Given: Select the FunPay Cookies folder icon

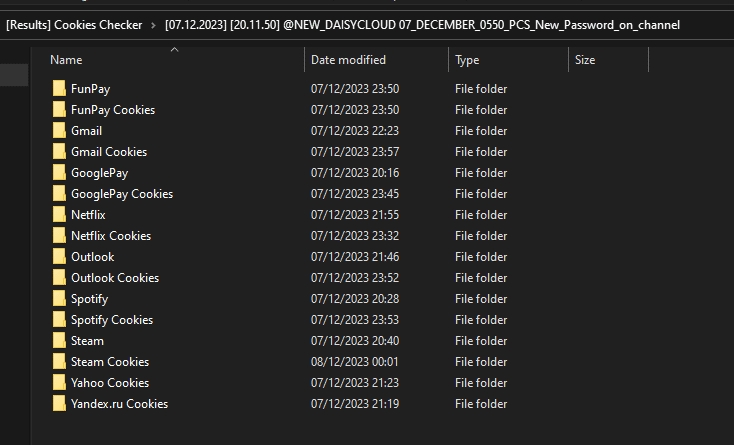Looking at the screenshot, I should pos(59,109).
